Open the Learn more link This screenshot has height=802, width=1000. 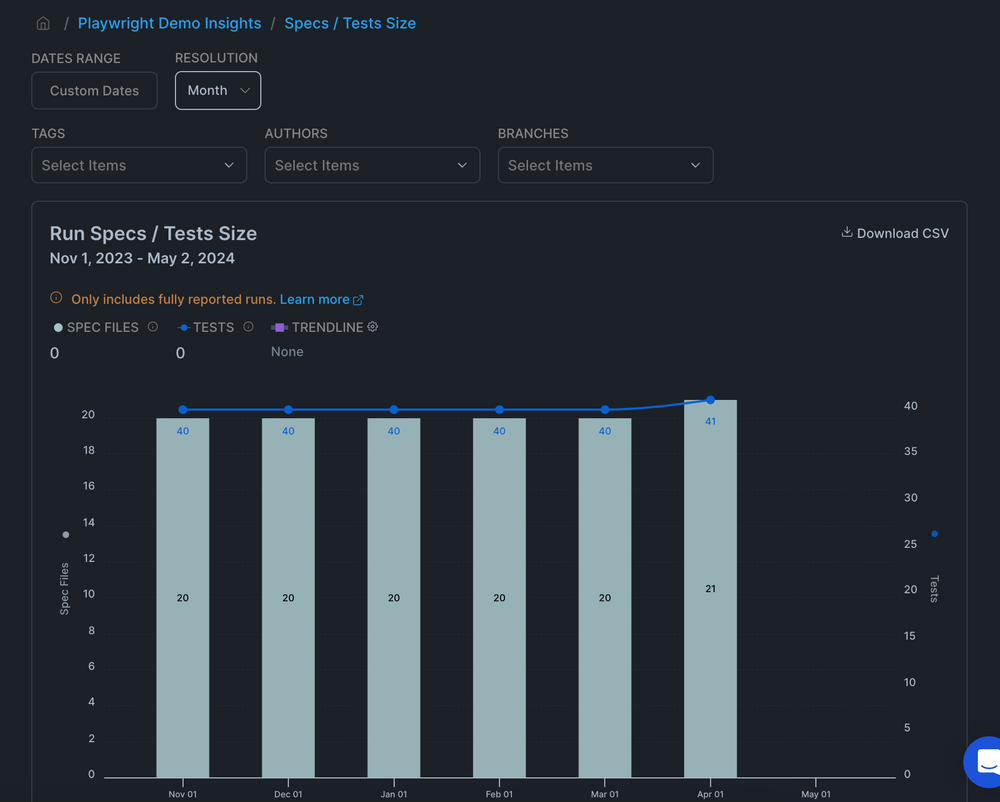point(313,299)
